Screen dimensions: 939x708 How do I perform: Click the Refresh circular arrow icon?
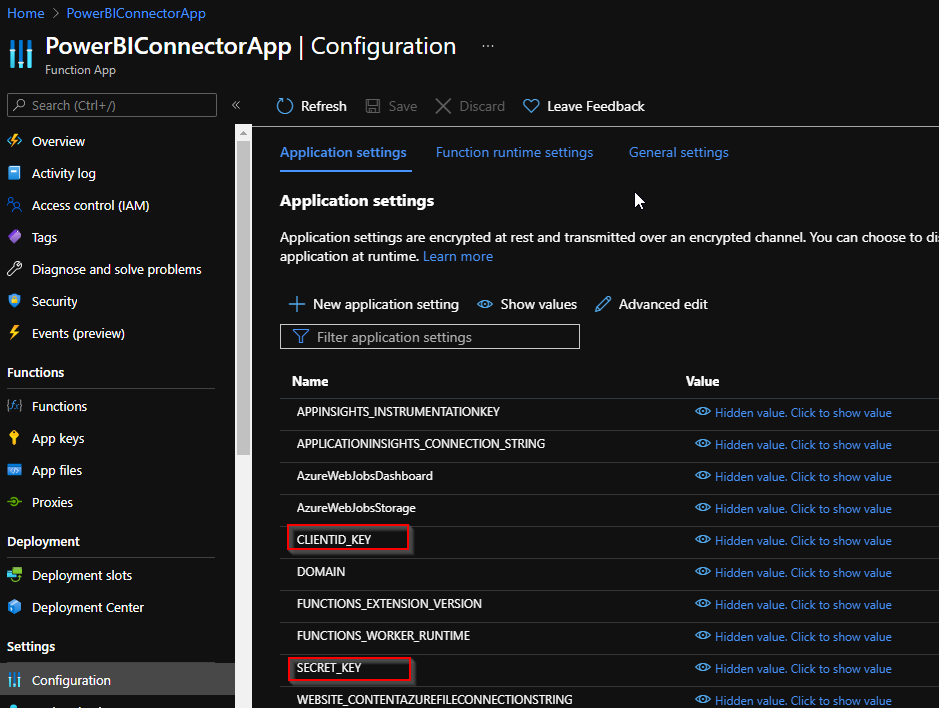click(284, 106)
